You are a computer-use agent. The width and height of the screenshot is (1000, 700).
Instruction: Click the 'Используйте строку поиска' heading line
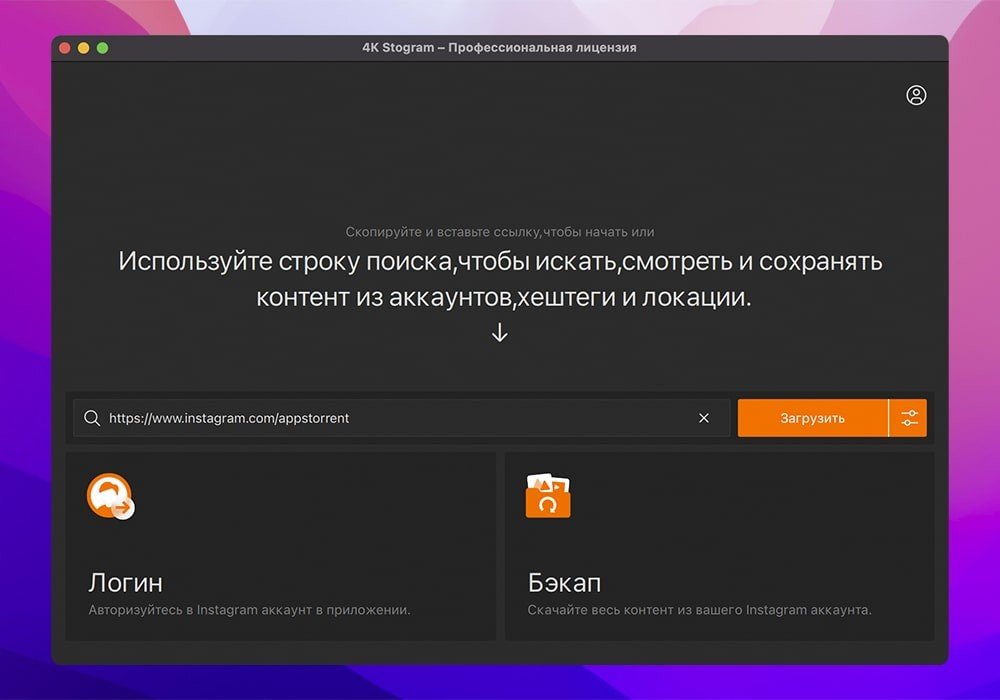click(x=500, y=262)
